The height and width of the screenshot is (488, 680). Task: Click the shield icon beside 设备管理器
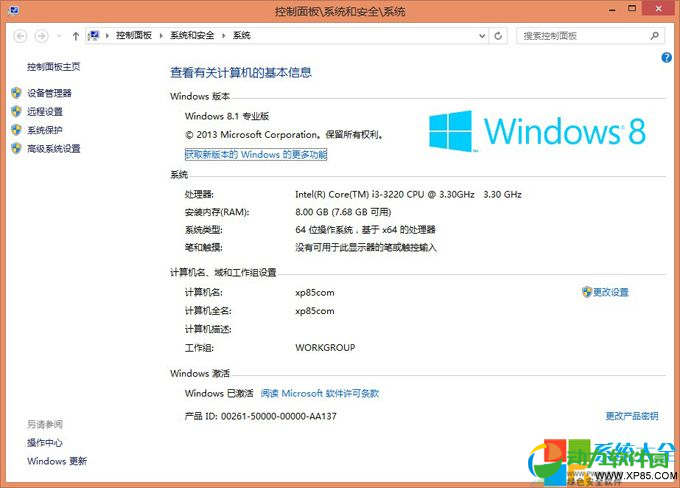click(16, 93)
